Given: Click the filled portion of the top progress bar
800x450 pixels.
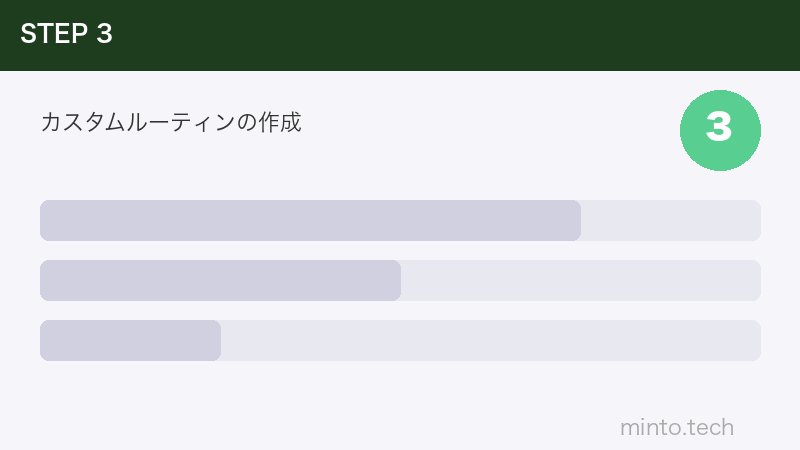Looking at the screenshot, I should [x=310, y=221].
